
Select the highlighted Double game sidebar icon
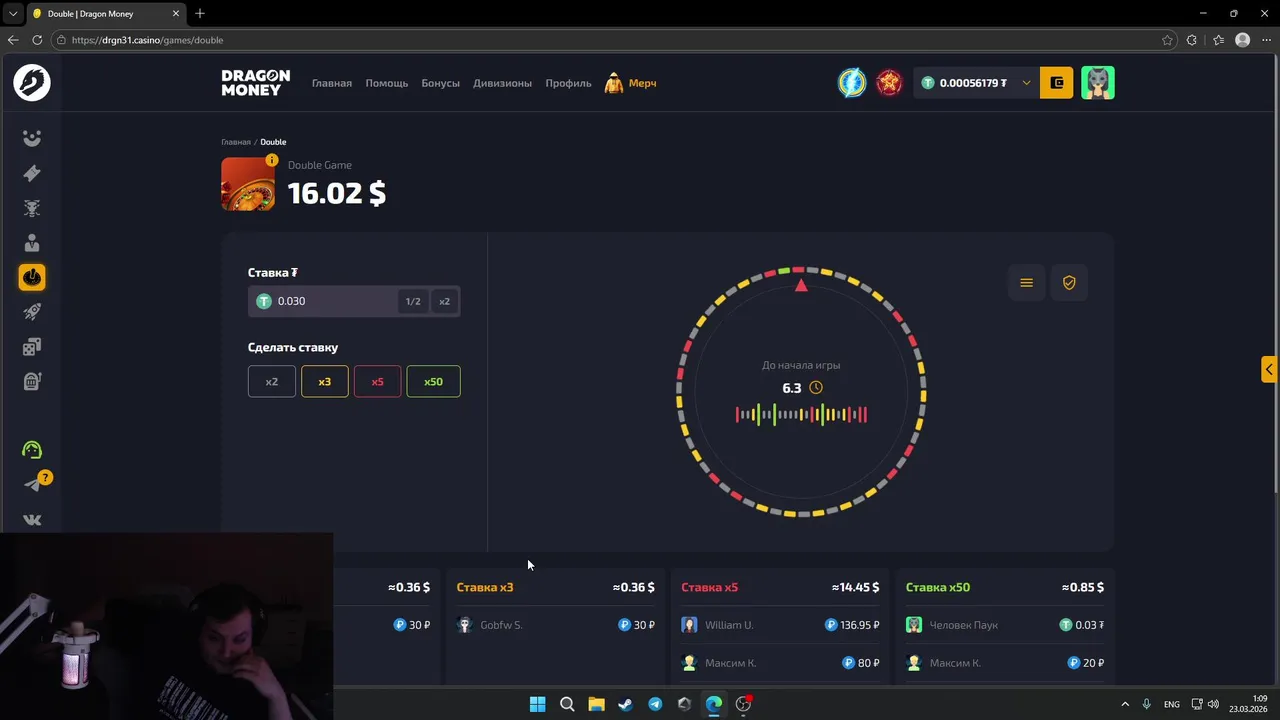click(32, 277)
